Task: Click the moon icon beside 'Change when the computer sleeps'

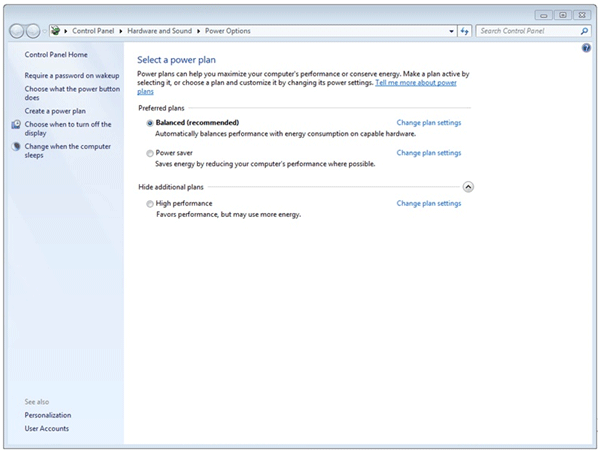Action: click(x=16, y=146)
